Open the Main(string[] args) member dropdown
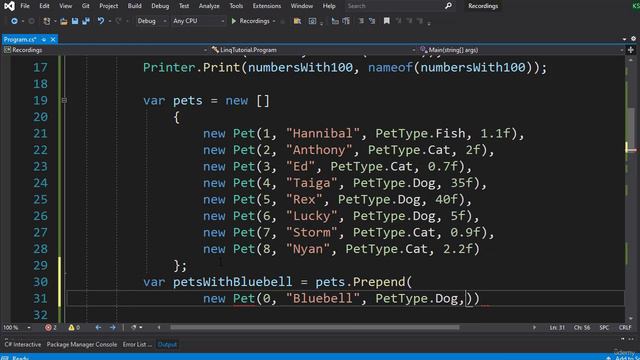Image resolution: width=640 pixels, height=360 pixels. click(x=521, y=50)
